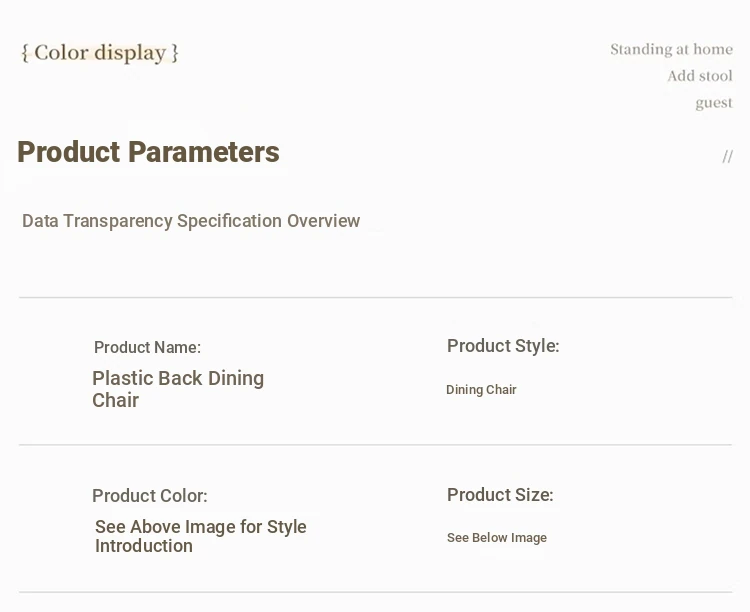
Task: Click the Color display heading
Action: click(100, 53)
